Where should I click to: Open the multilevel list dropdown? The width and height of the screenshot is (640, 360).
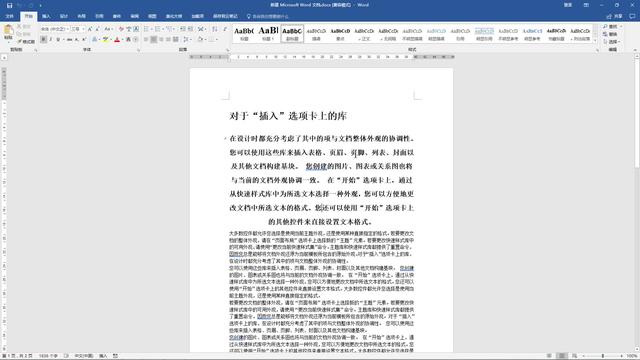click(x=174, y=29)
